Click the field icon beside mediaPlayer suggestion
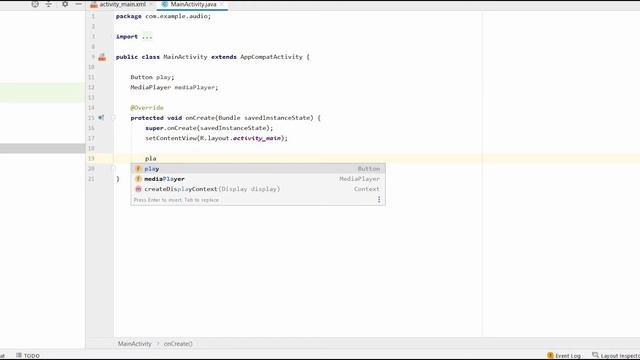 point(138,179)
